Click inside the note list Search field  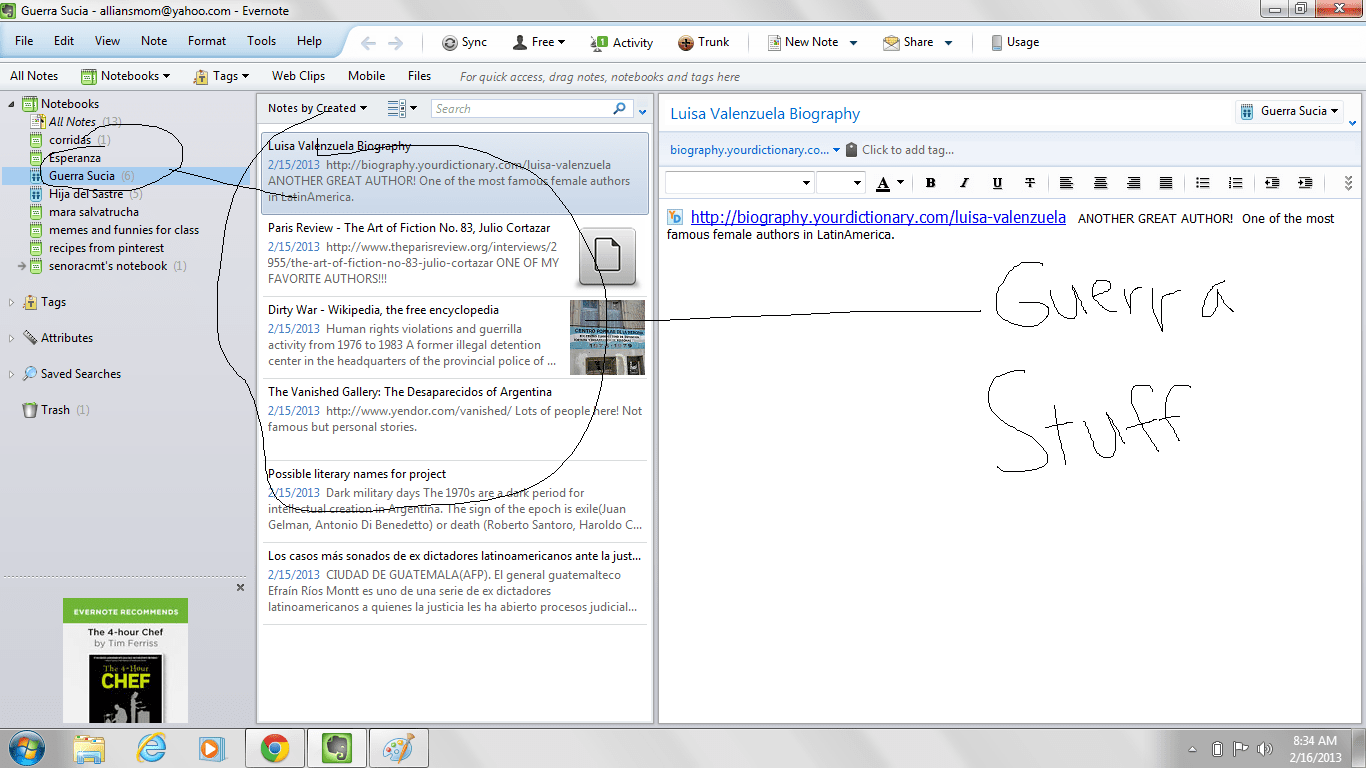pos(520,109)
